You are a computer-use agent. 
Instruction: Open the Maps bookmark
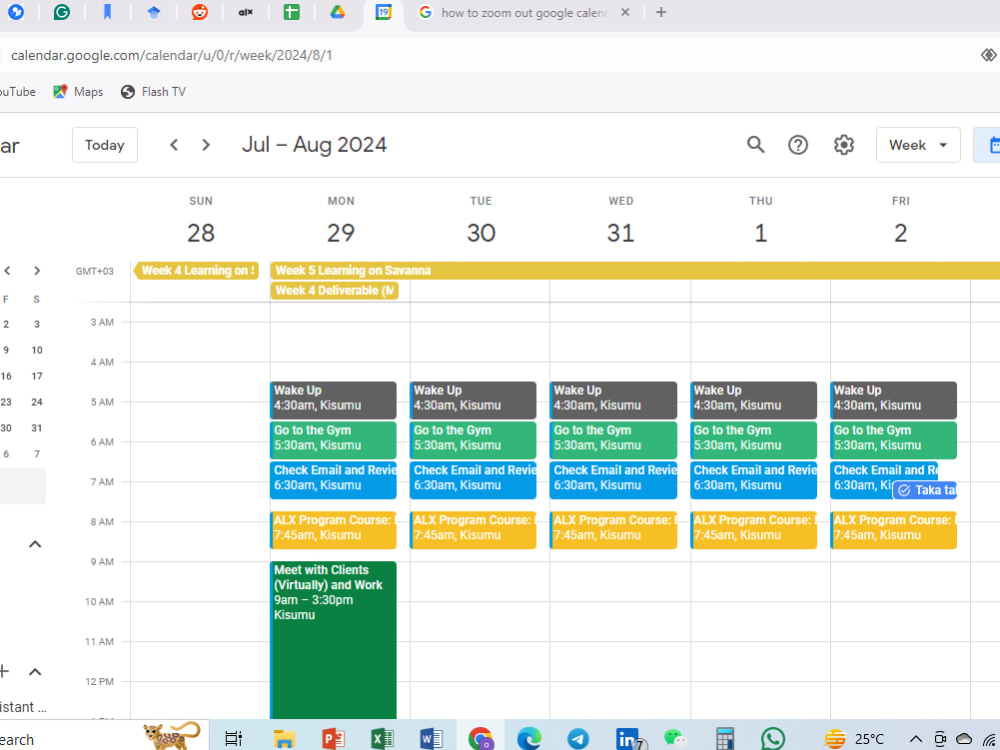pyautogui.click(x=78, y=92)
